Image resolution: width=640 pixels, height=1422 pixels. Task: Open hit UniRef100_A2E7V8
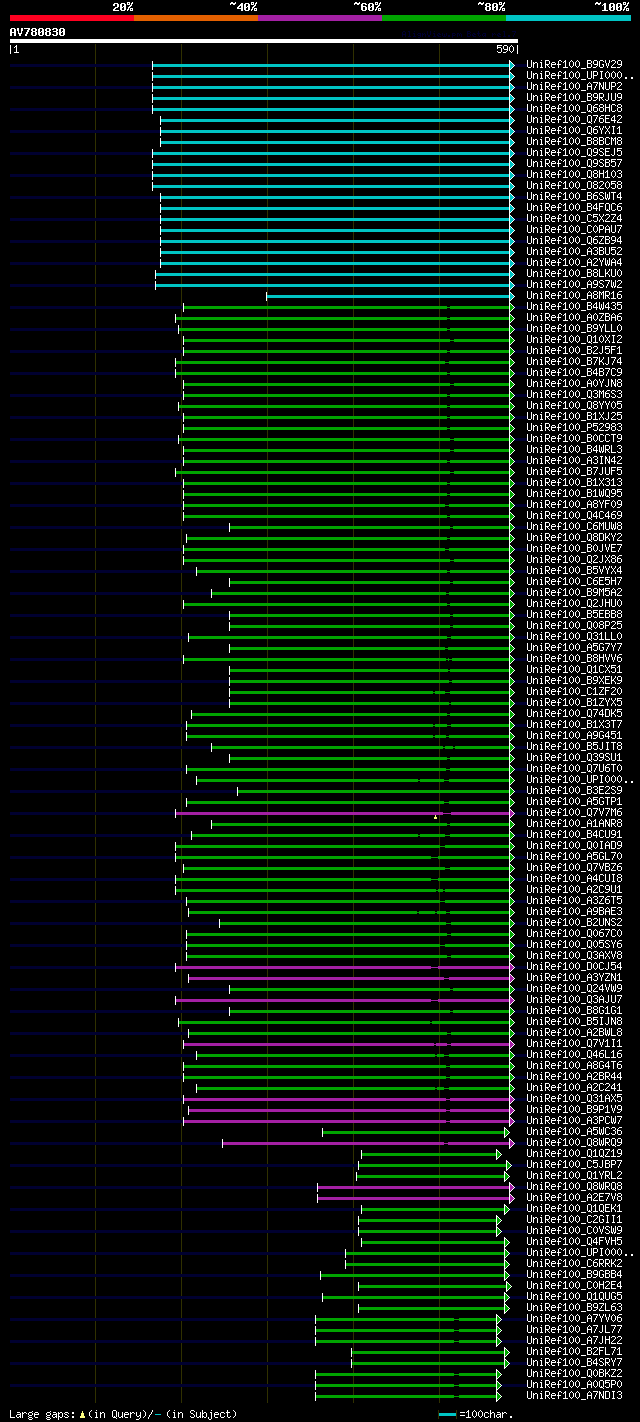(x=575, y=1197)
